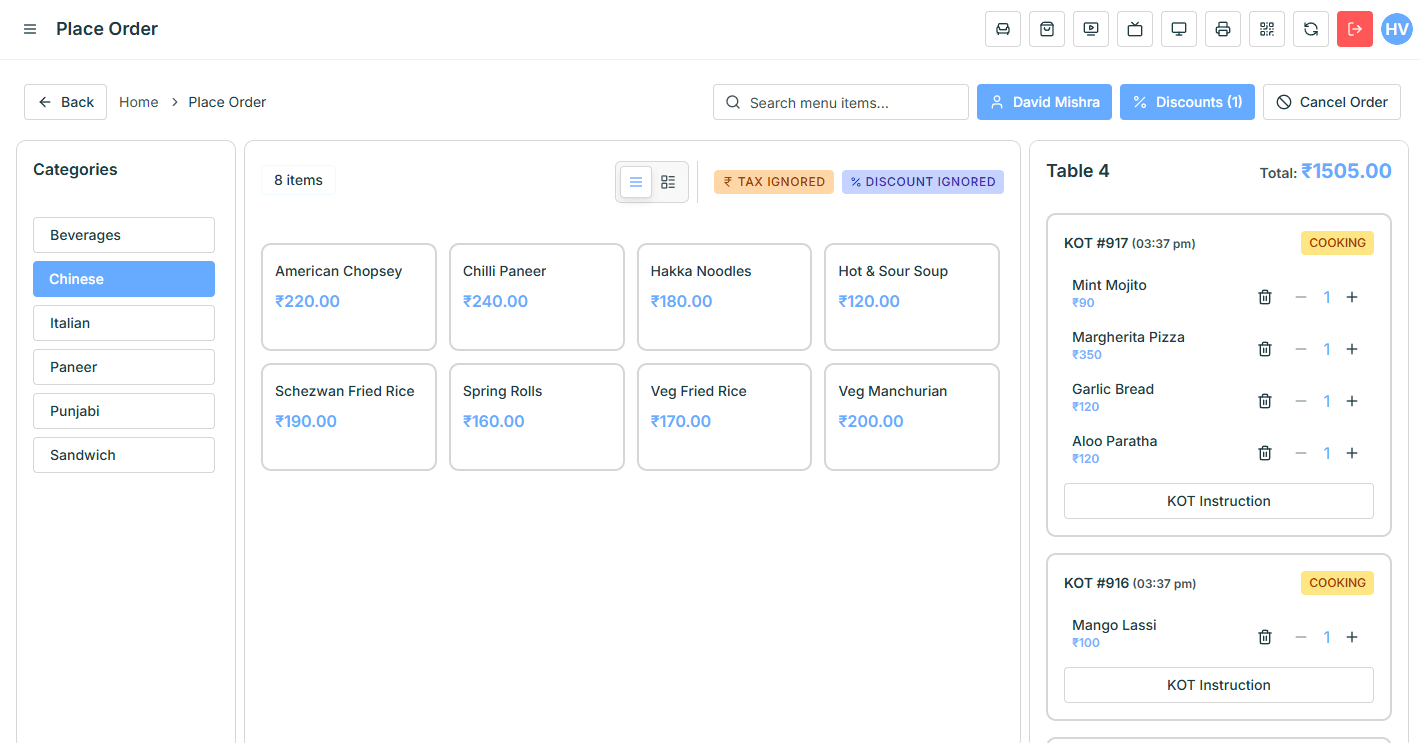Open the QR code icon

[x=1267, y=29]
